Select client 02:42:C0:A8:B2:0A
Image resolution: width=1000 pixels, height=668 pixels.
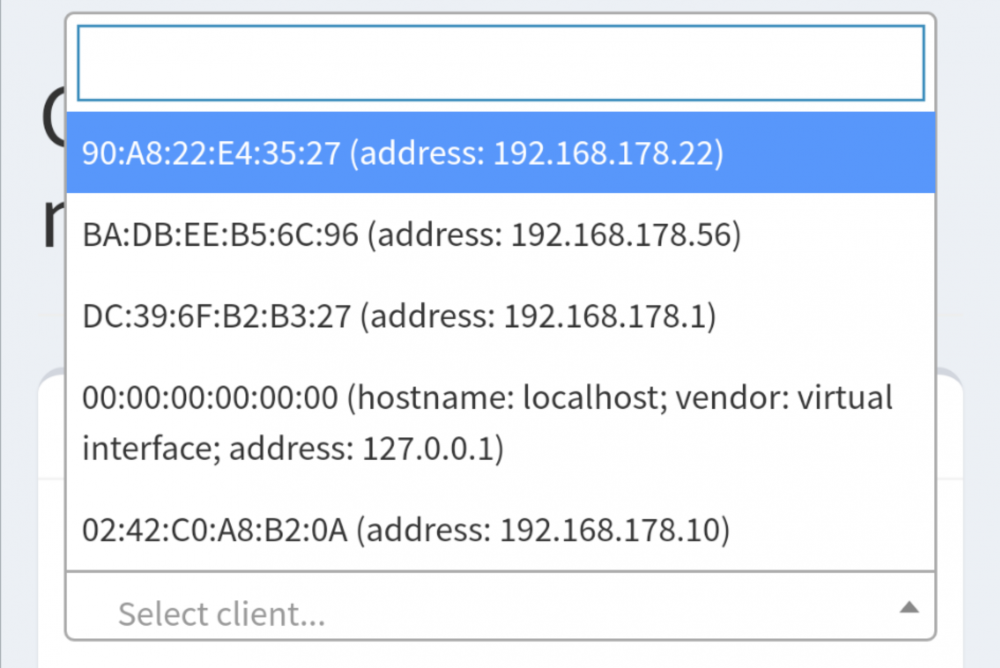tap(501, 530)
